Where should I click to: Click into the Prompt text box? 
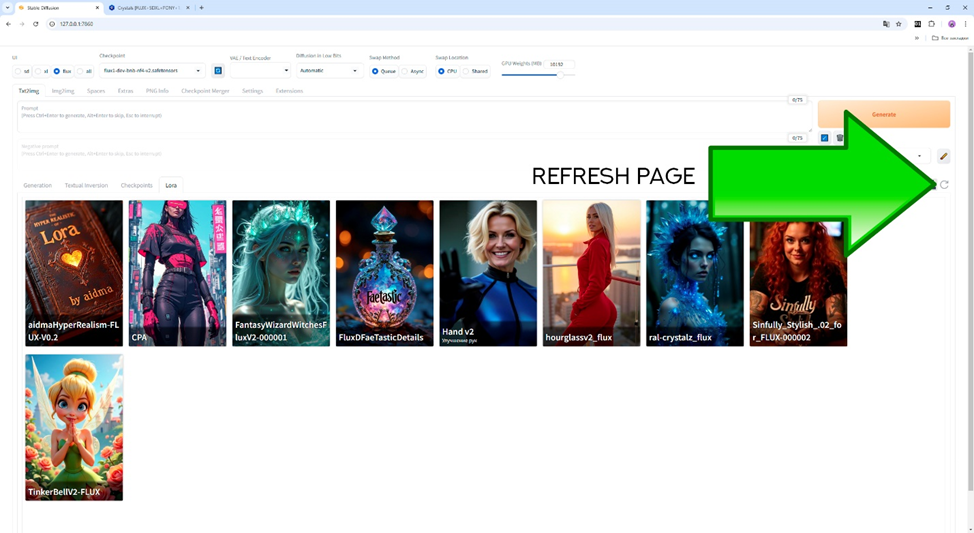[x=414, y=117]
